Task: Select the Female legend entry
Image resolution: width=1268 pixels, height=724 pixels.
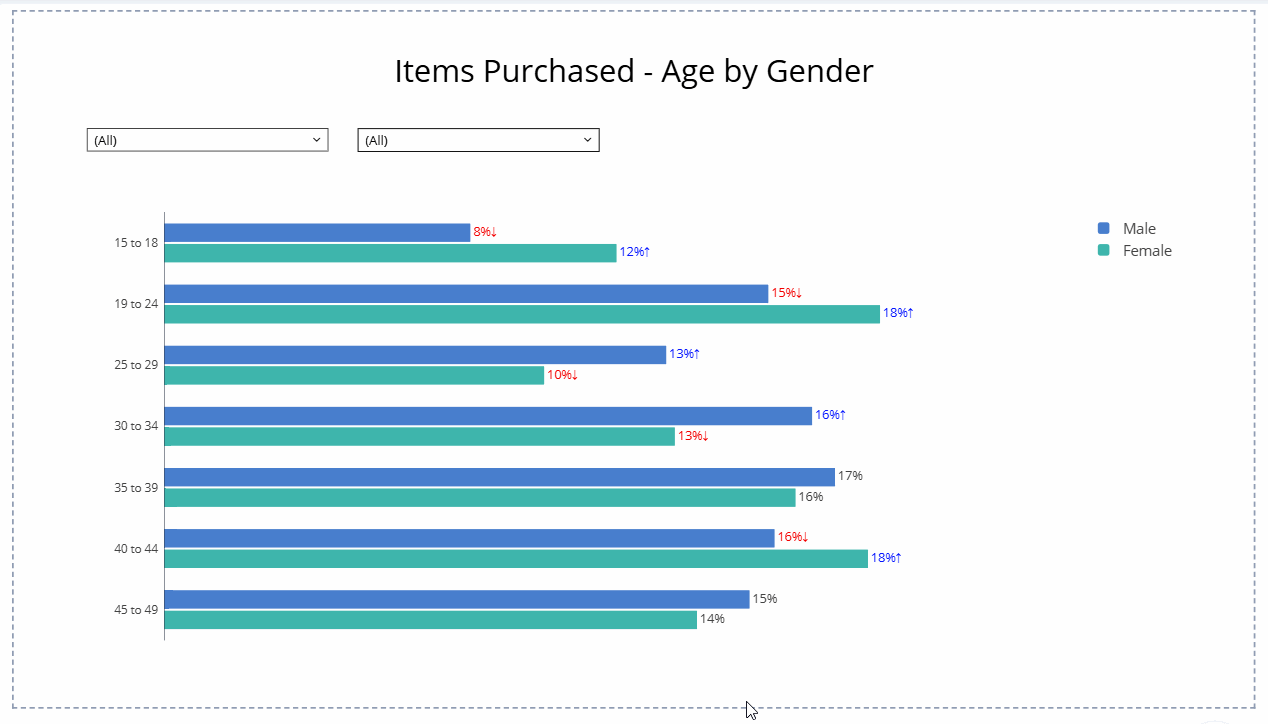Action: click(x=1147, y=250)
